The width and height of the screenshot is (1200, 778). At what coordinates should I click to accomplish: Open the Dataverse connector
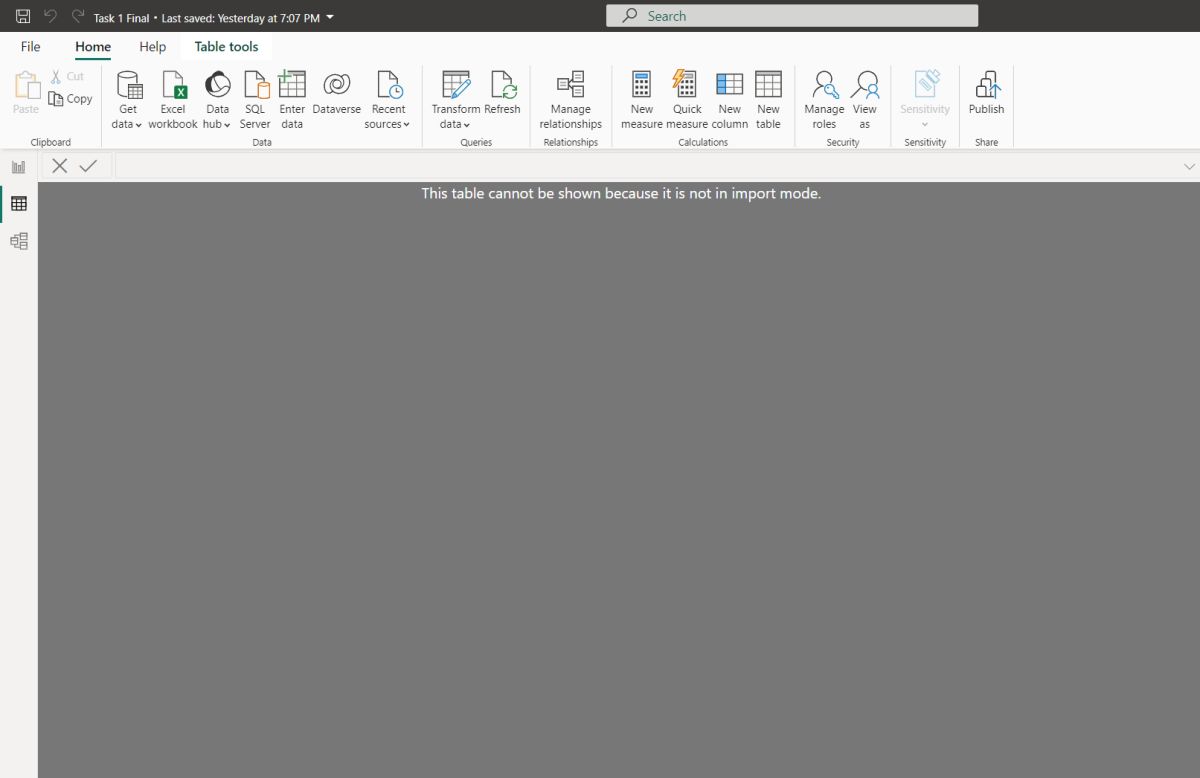coord(336,93)
